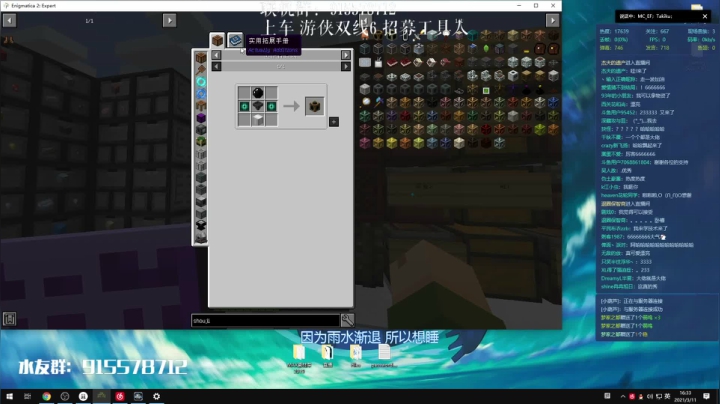
Task: Click previous recipe page arrow
Action: tap(216, 67)
